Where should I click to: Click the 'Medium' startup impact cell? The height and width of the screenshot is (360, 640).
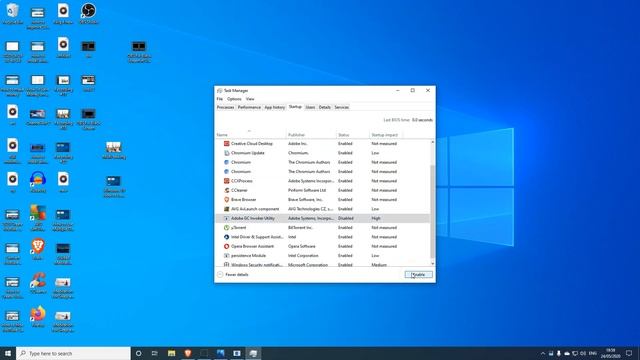click(379, 265)
